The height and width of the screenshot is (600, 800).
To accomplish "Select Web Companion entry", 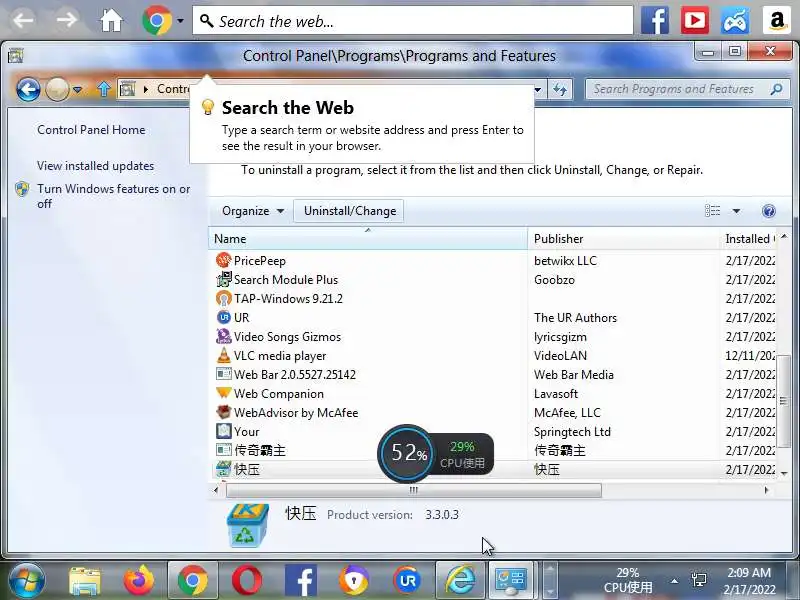I will tap(495, 393).
